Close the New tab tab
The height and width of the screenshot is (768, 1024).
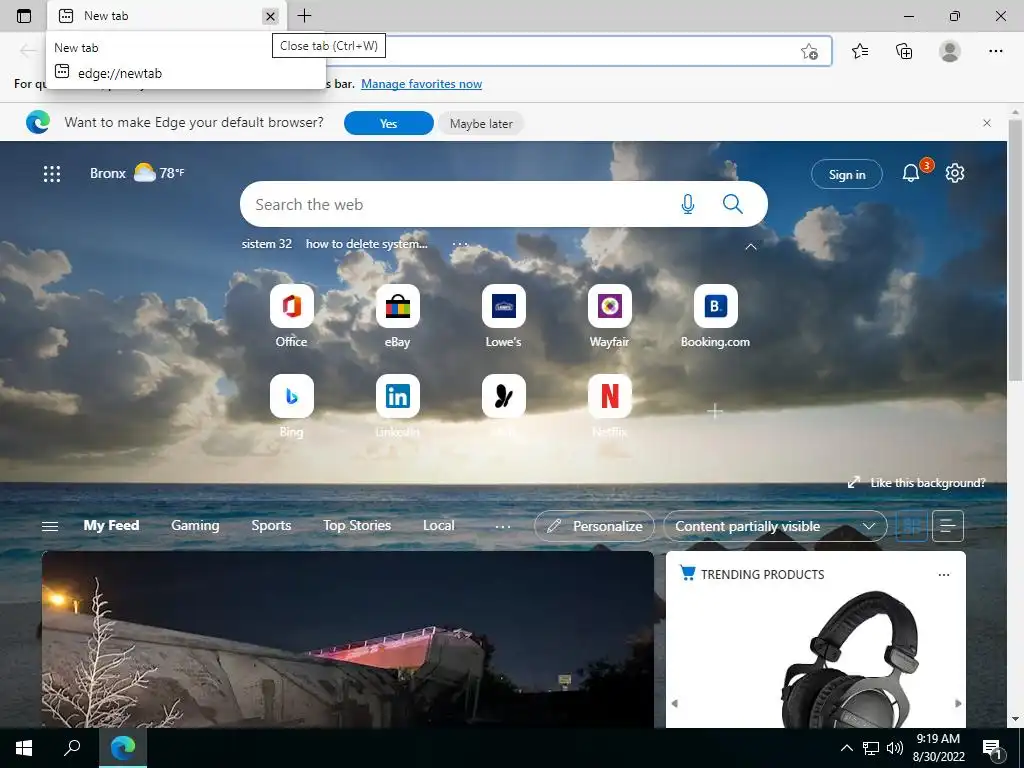(270, 16)
